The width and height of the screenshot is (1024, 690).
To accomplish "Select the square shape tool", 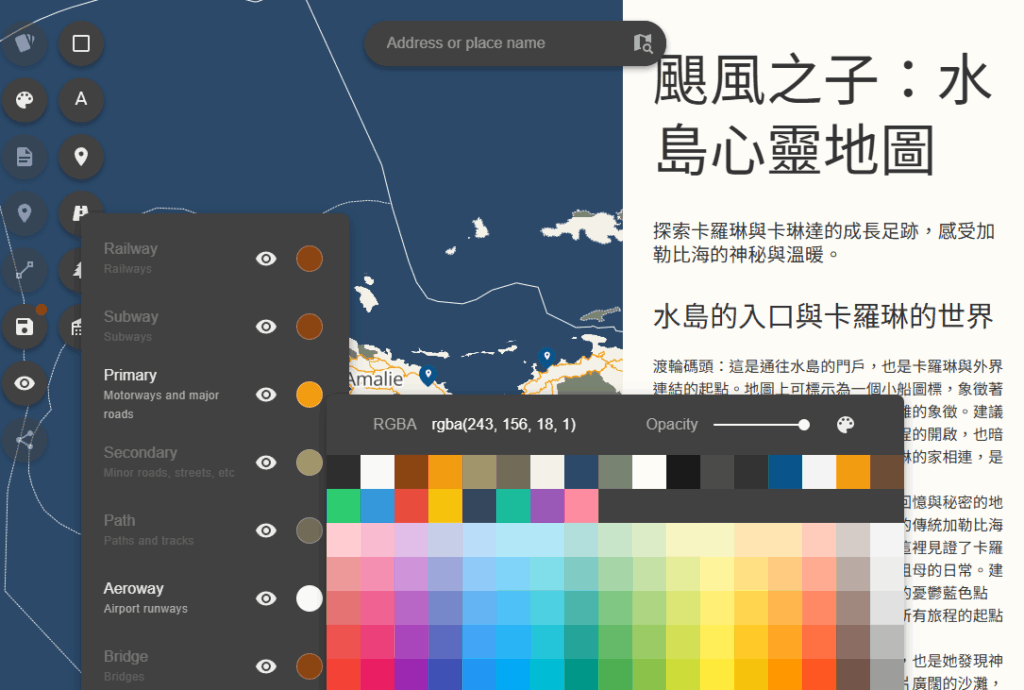I will click(x=81, y=43).
